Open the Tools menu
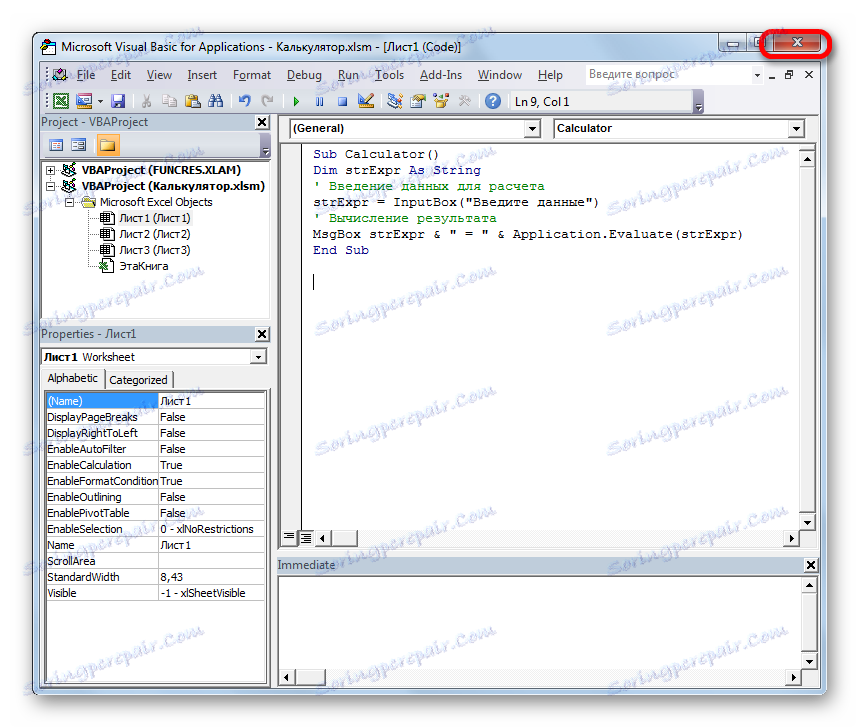The width and height of the screenshot is (860, 728). tap(389, 75)
